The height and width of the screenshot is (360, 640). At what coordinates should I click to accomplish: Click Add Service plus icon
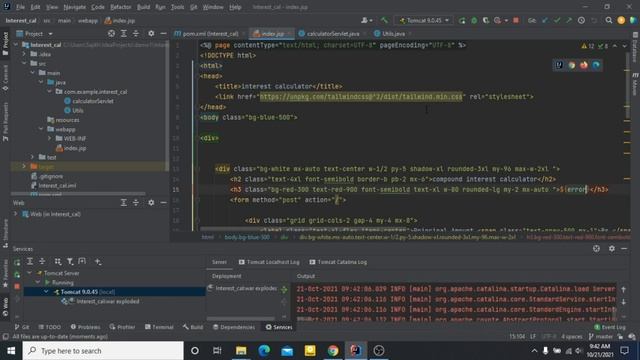98,261
